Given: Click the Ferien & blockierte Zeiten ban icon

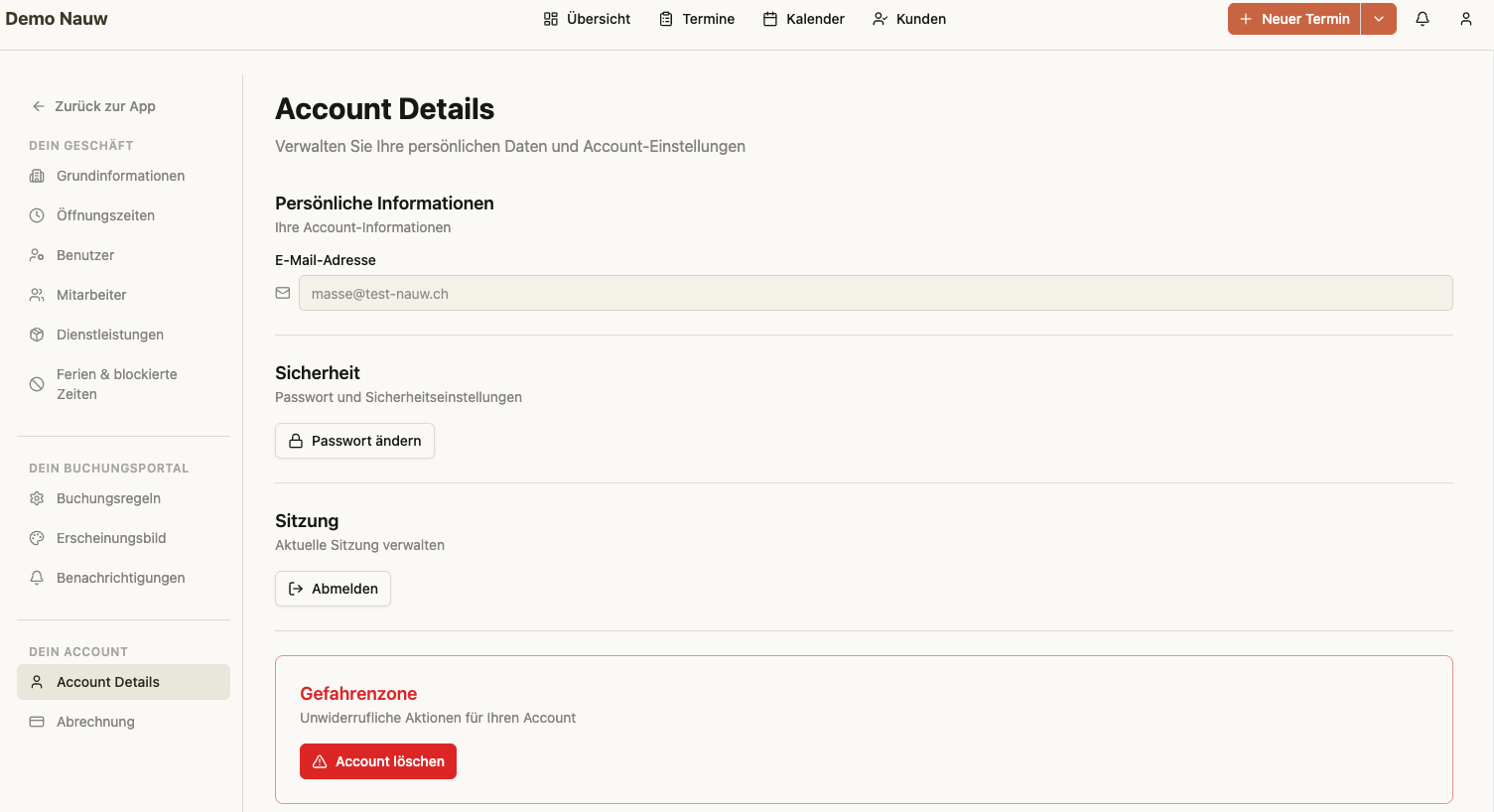Looking at the screenshot, I should point(37,384).
